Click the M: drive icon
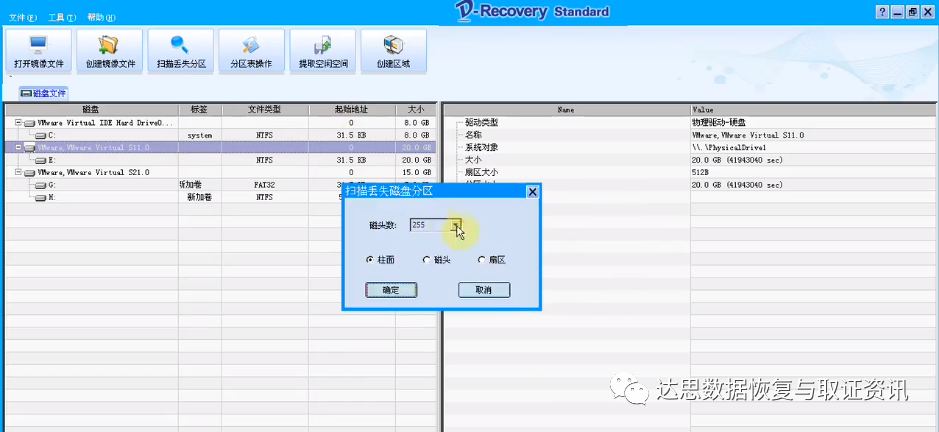The width and height of the screenshot is (939, 432). [40, 197]
